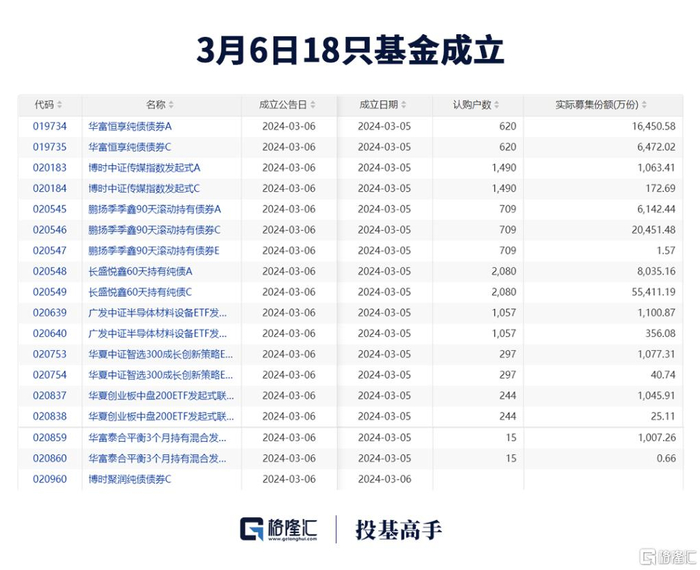Sort by the 实际募集份额 column arrows
Viewport: 700px width, 570px height.
(x=644, y=105)
